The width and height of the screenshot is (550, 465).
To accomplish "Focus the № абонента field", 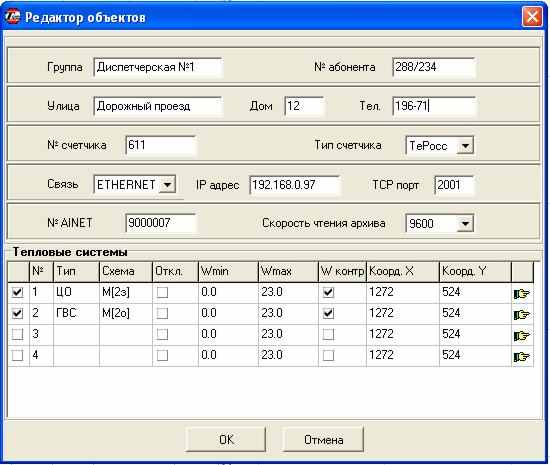I will pos(434,67).
